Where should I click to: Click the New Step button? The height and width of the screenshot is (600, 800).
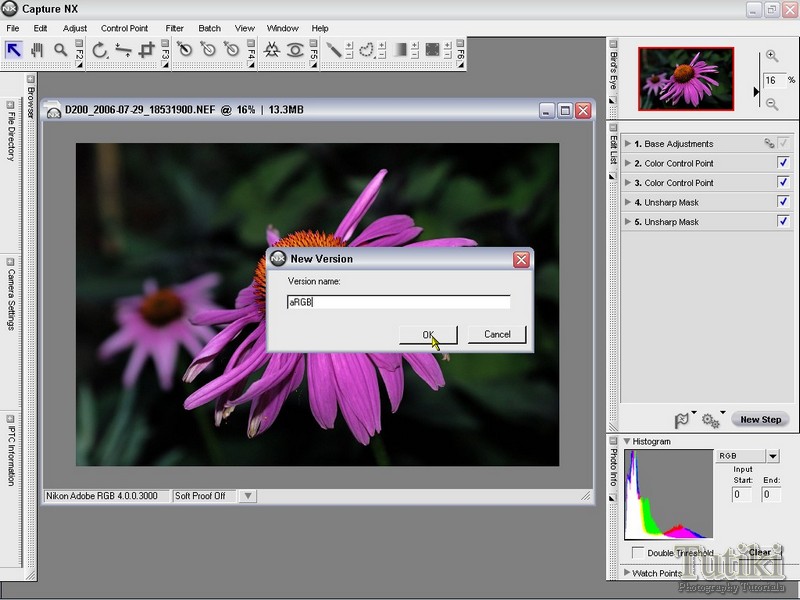click(x=761, y=419)
